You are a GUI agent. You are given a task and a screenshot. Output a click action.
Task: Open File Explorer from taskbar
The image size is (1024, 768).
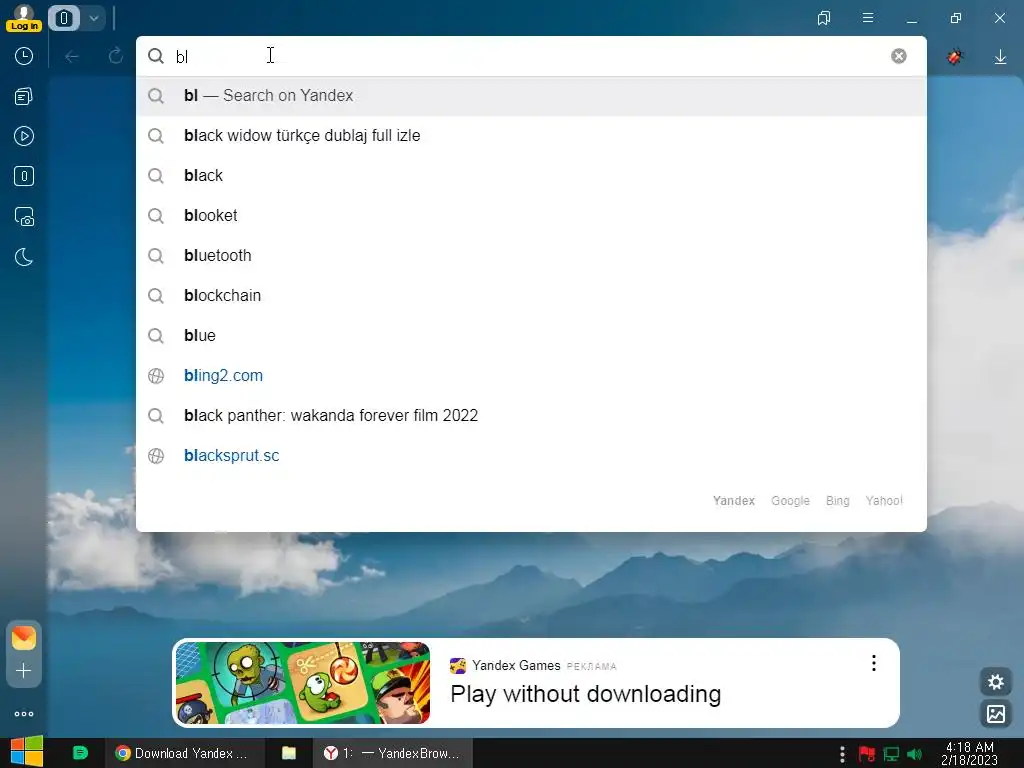[289, 753]
